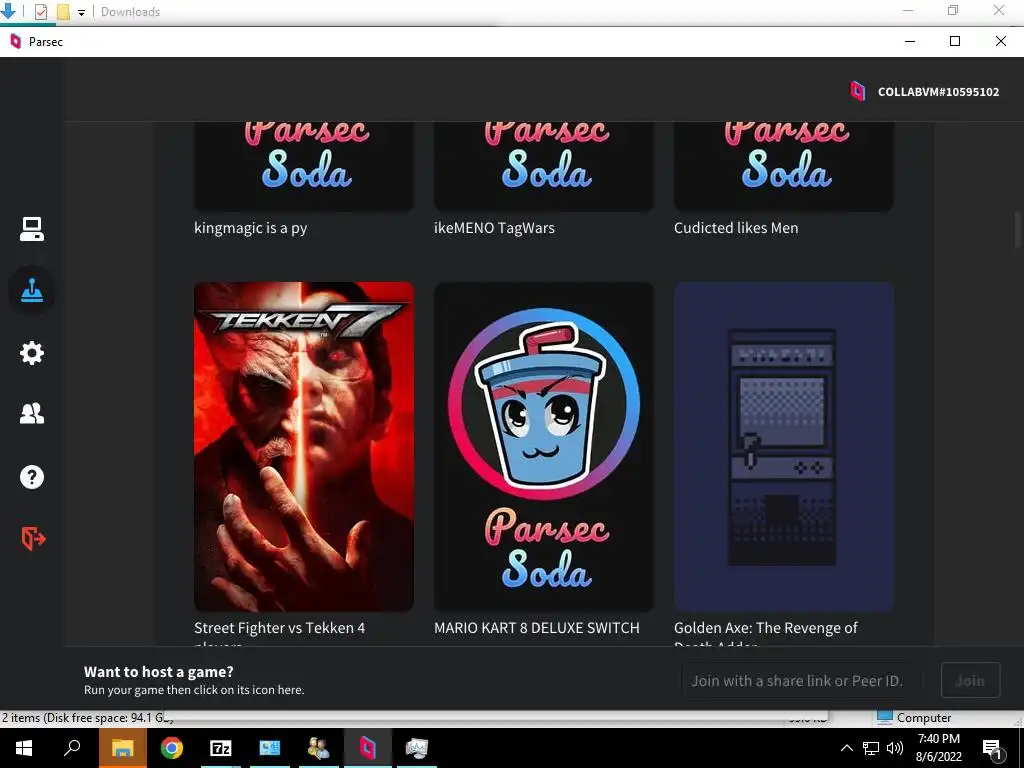This screenshot has height=768, width=1024.
Task: Open Downloads window quick access dropdown arrow
Action: (x=81, y=12)
